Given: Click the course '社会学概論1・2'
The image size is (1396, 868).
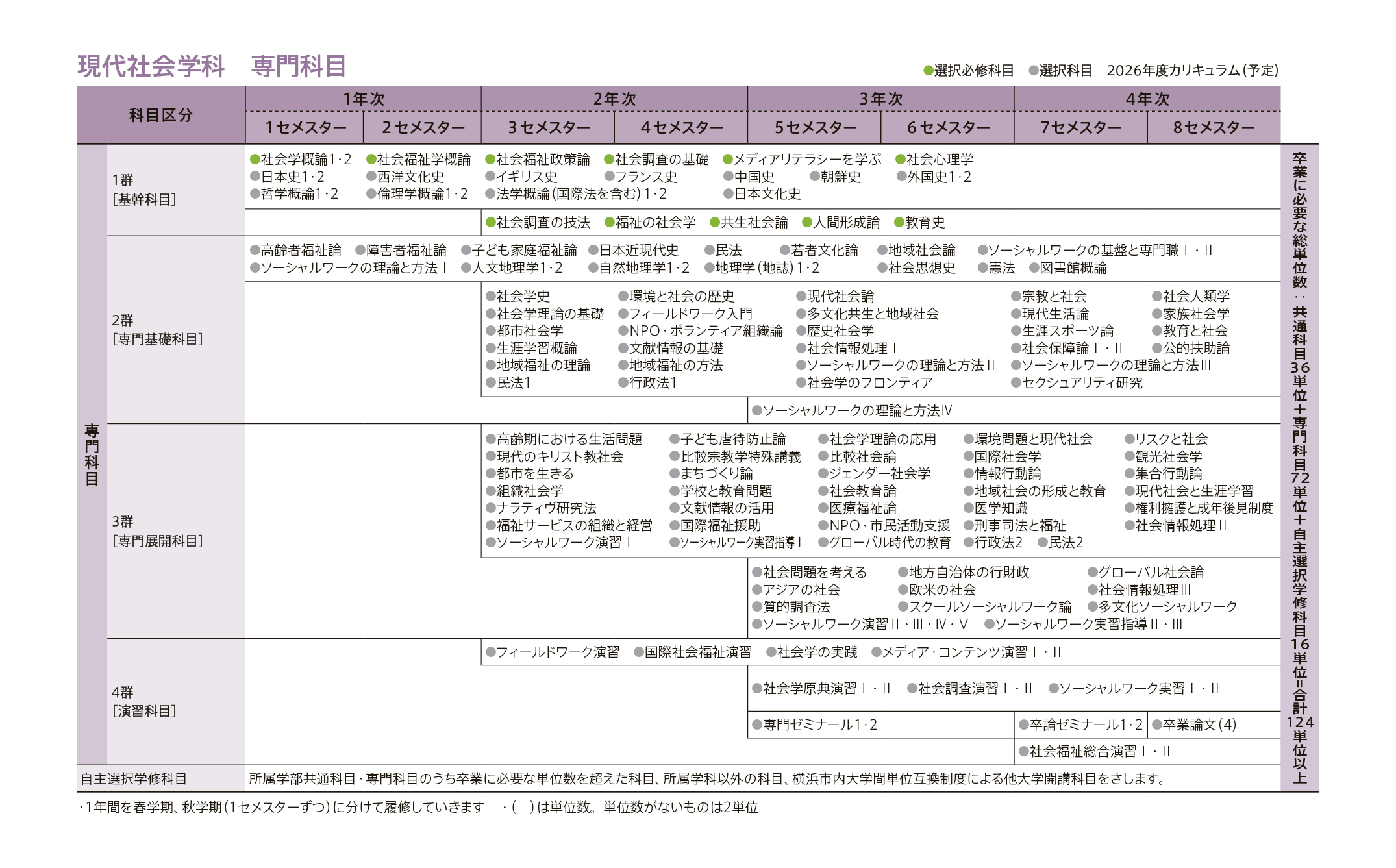Looking at the screenshot, I should [x=301, y=159].
